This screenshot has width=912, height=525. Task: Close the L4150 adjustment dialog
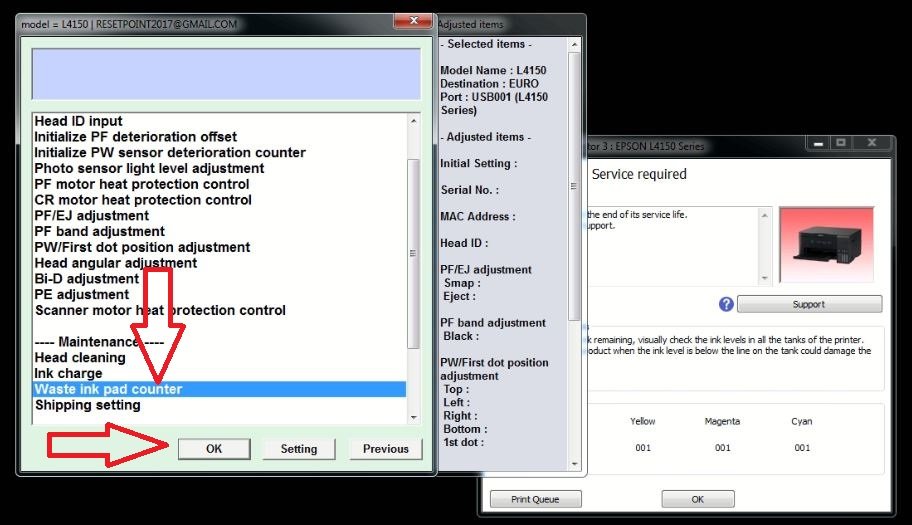(x=414, y=21)
